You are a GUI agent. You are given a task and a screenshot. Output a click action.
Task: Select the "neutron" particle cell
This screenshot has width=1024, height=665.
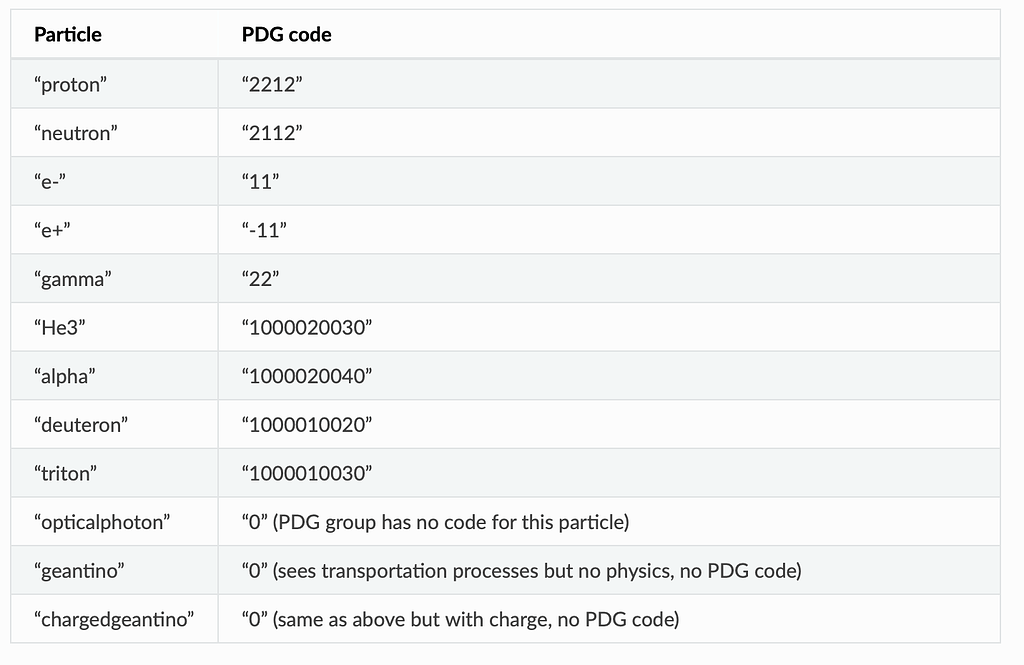[76, 133]
